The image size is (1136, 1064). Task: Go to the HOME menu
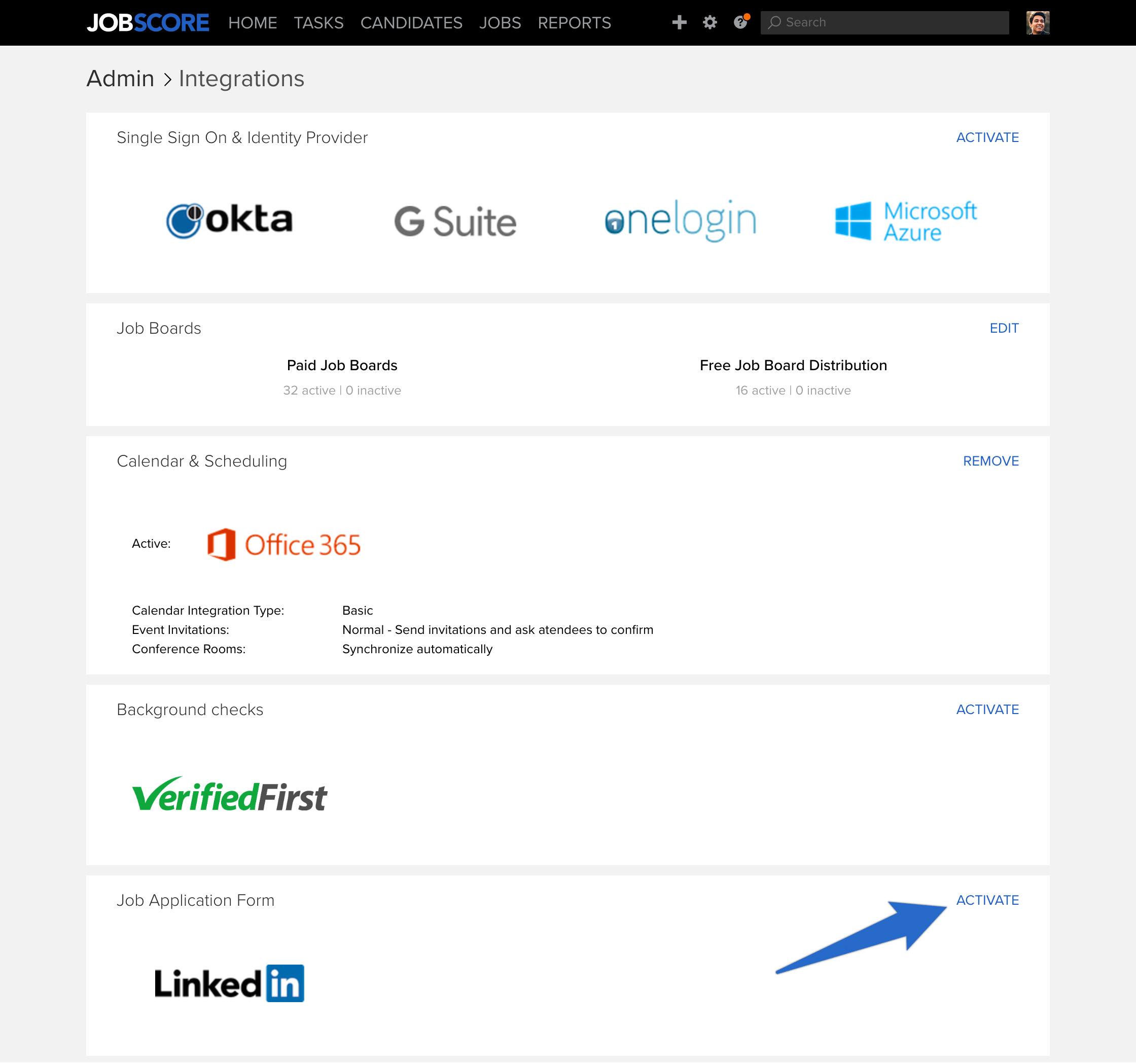click(x=253, y=23)
